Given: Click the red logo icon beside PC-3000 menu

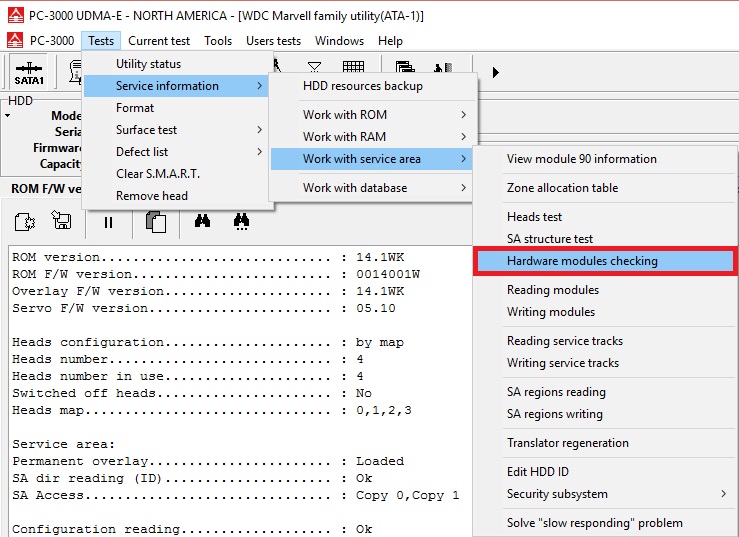Looking at the screenshot, I should point(15,40).
